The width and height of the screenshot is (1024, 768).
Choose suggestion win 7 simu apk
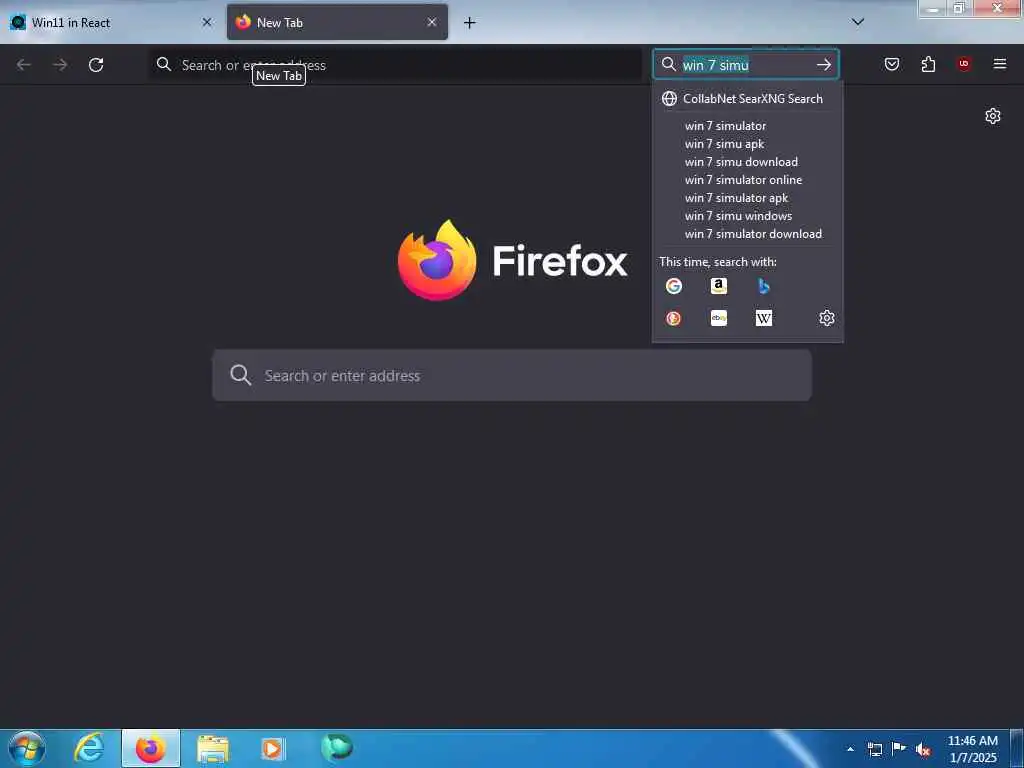pos(748,144)
